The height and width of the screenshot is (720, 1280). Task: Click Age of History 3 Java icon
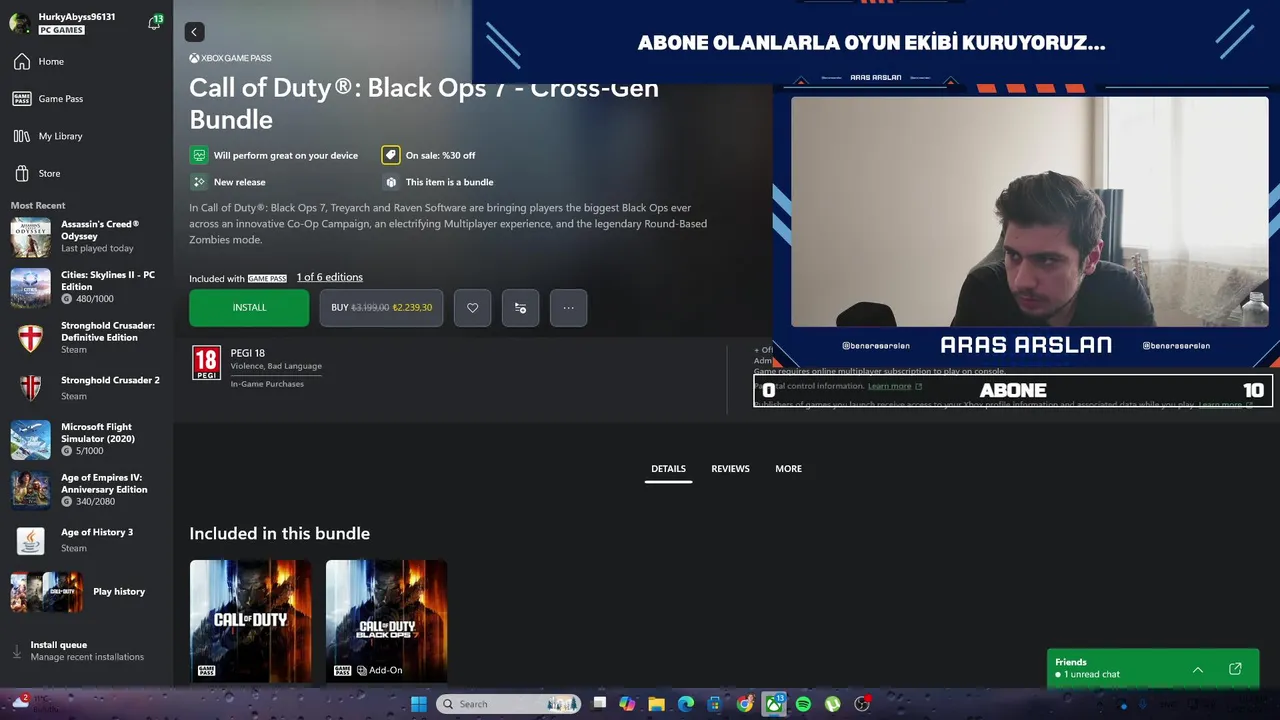point(30,541)
